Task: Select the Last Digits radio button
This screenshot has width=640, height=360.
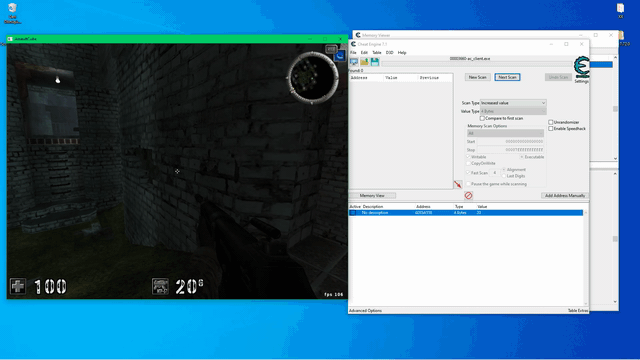Action: point(504,176)
